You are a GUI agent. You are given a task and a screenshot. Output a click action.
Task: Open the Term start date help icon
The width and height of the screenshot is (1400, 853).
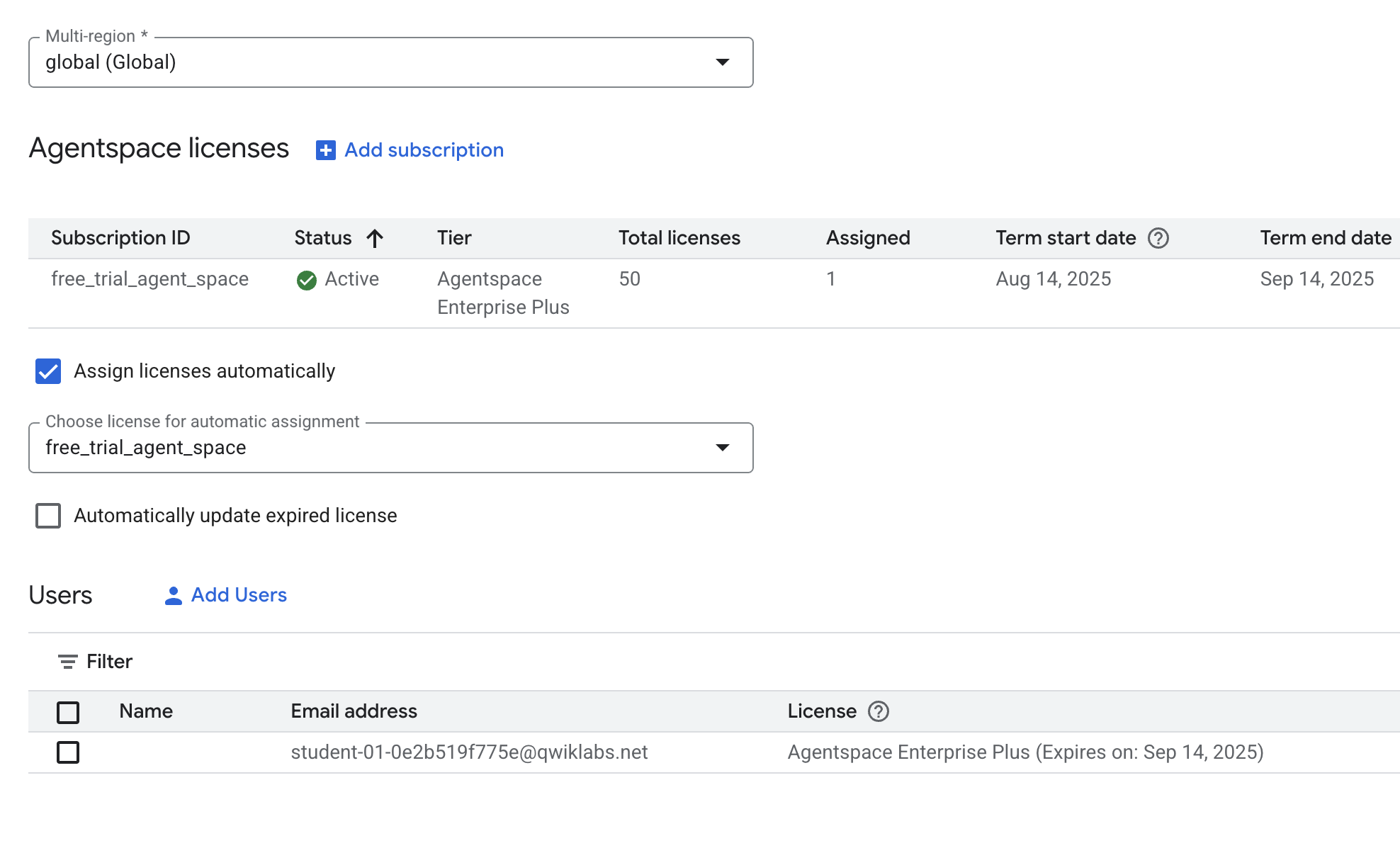[1158, 238]
